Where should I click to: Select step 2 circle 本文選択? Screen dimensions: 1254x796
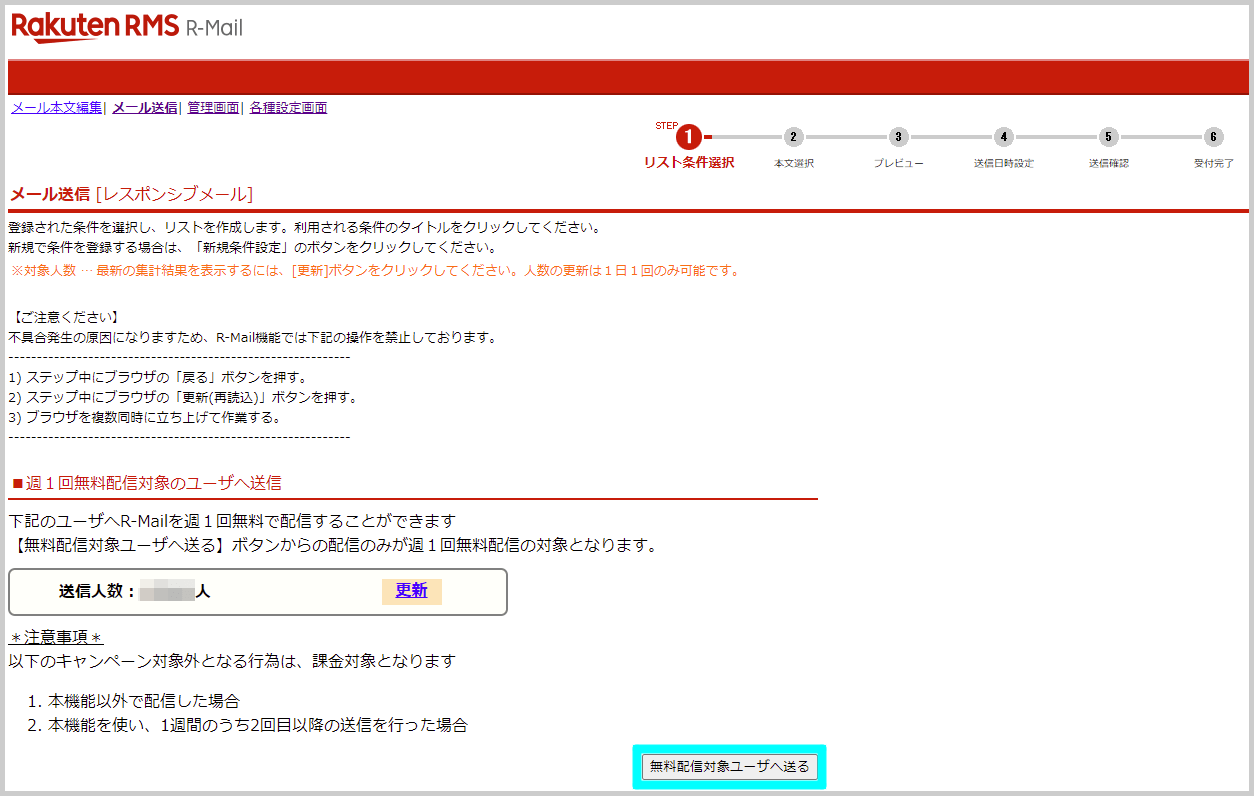(x=793, y=137)
